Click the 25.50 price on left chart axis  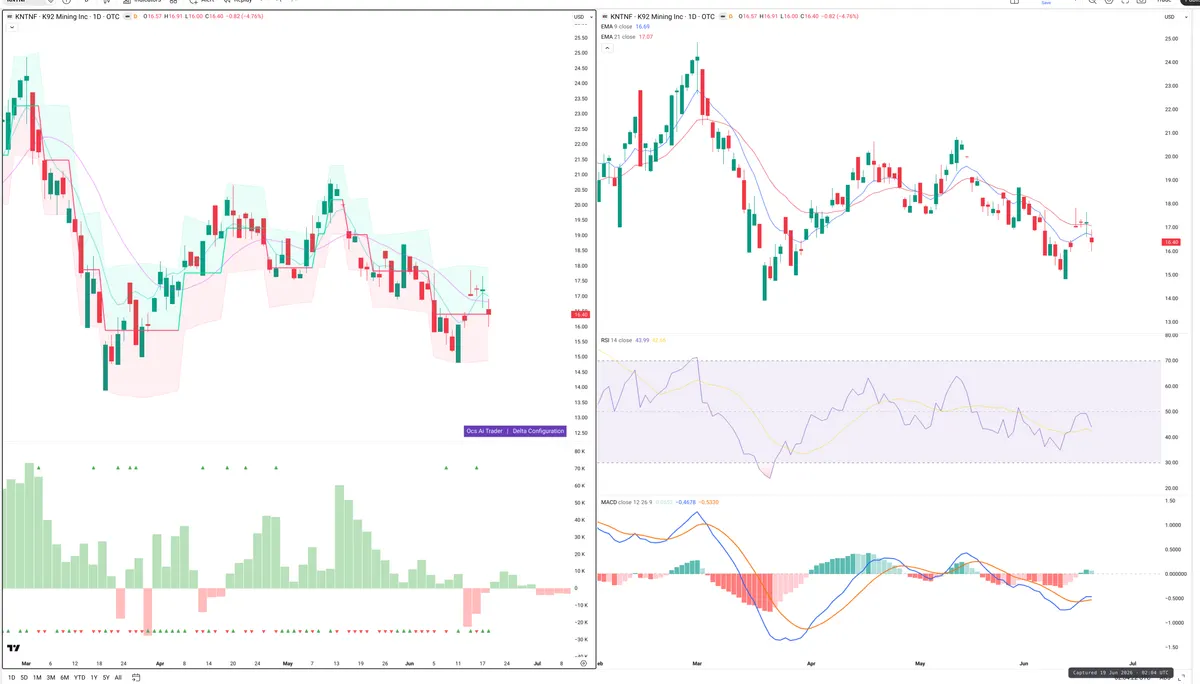point(581,37)
